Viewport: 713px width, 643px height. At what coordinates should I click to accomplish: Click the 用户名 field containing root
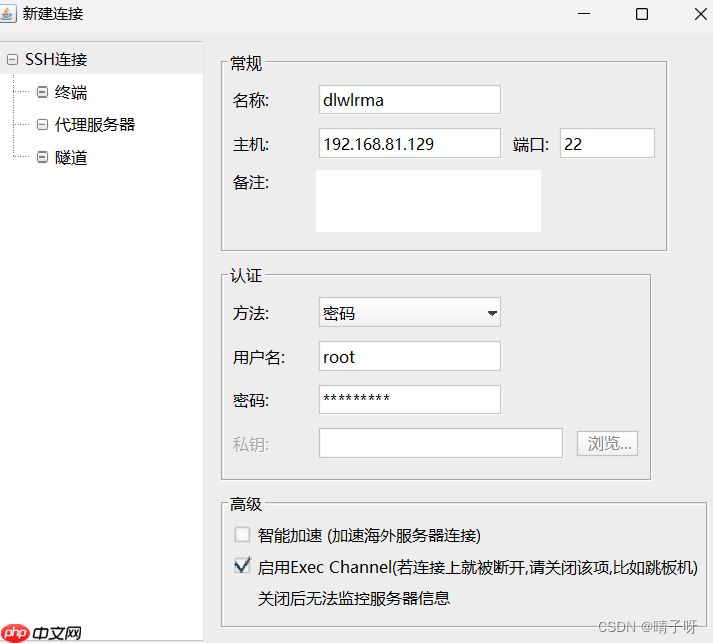click(410, 356)
